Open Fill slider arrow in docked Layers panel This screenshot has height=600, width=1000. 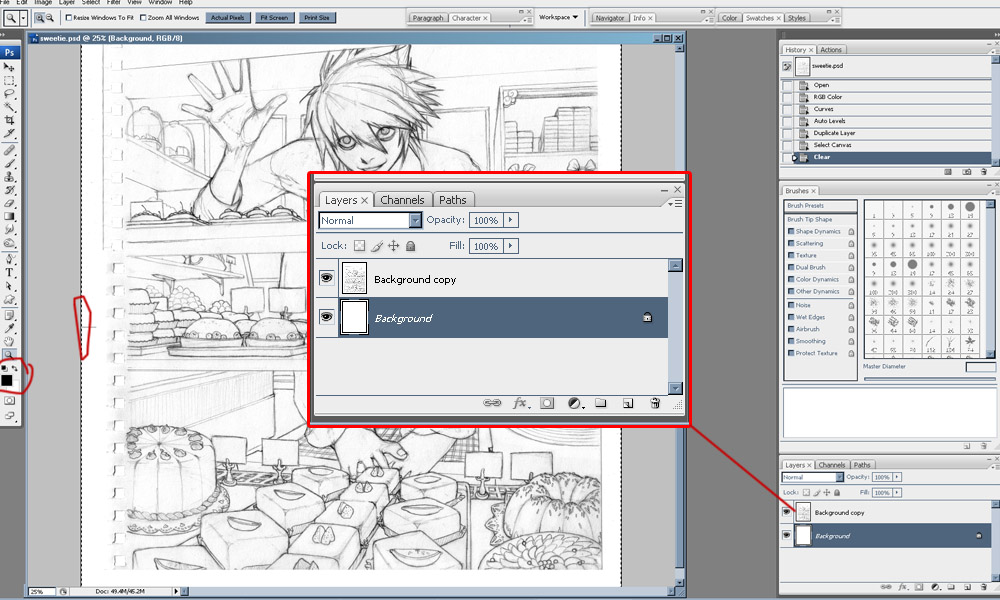[x=897, y=492]
